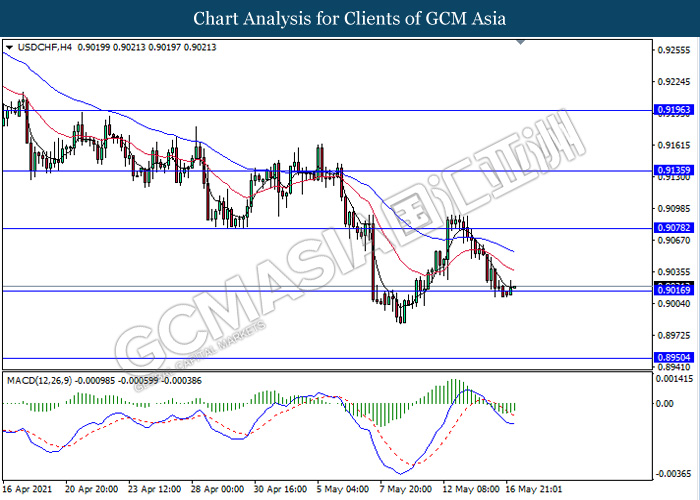The image size is (700, 500).
Task: Click the '30 Apr 16:00' time label
Action: [280, 489]
